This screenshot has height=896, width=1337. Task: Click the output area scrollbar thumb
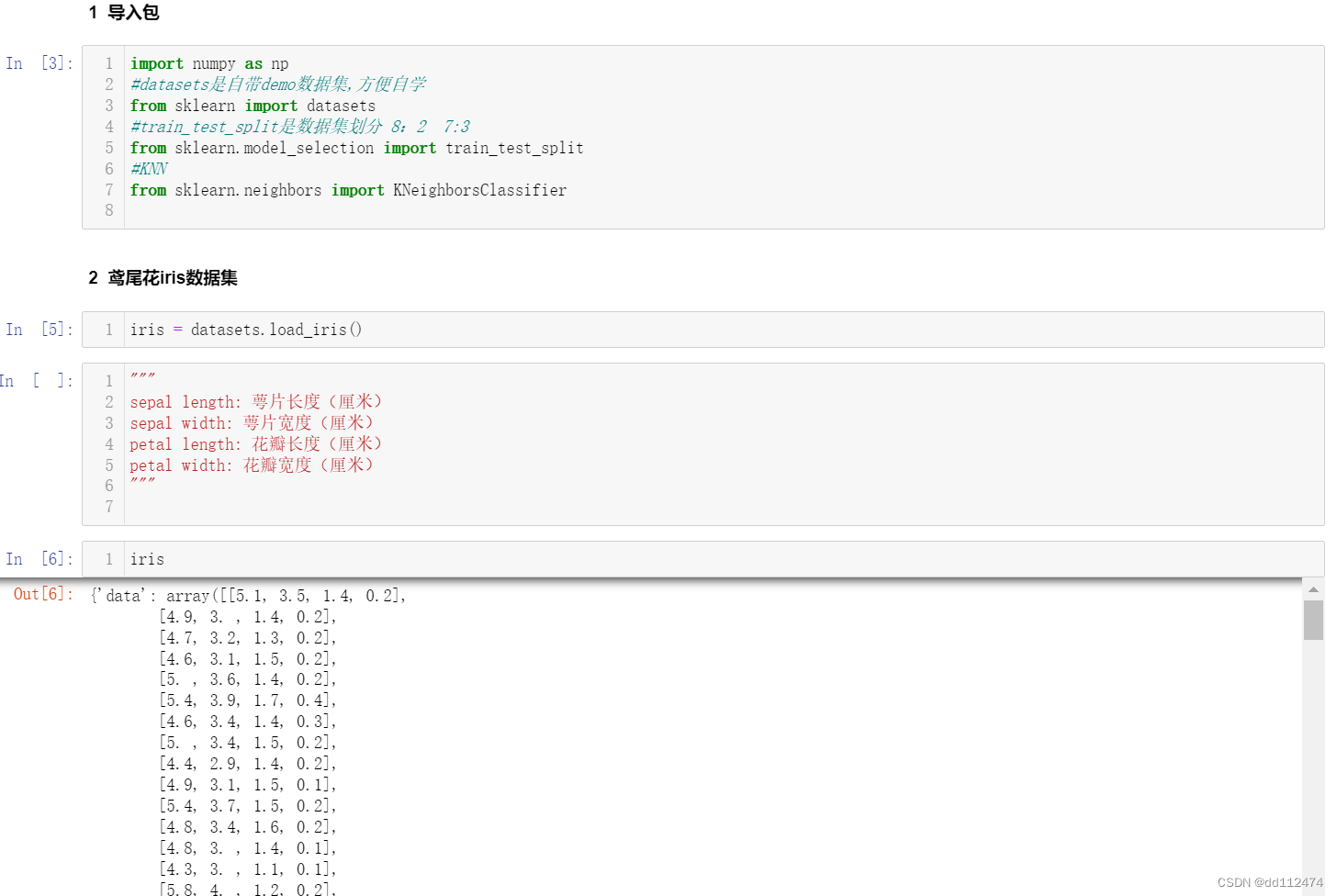point(1313,620)
